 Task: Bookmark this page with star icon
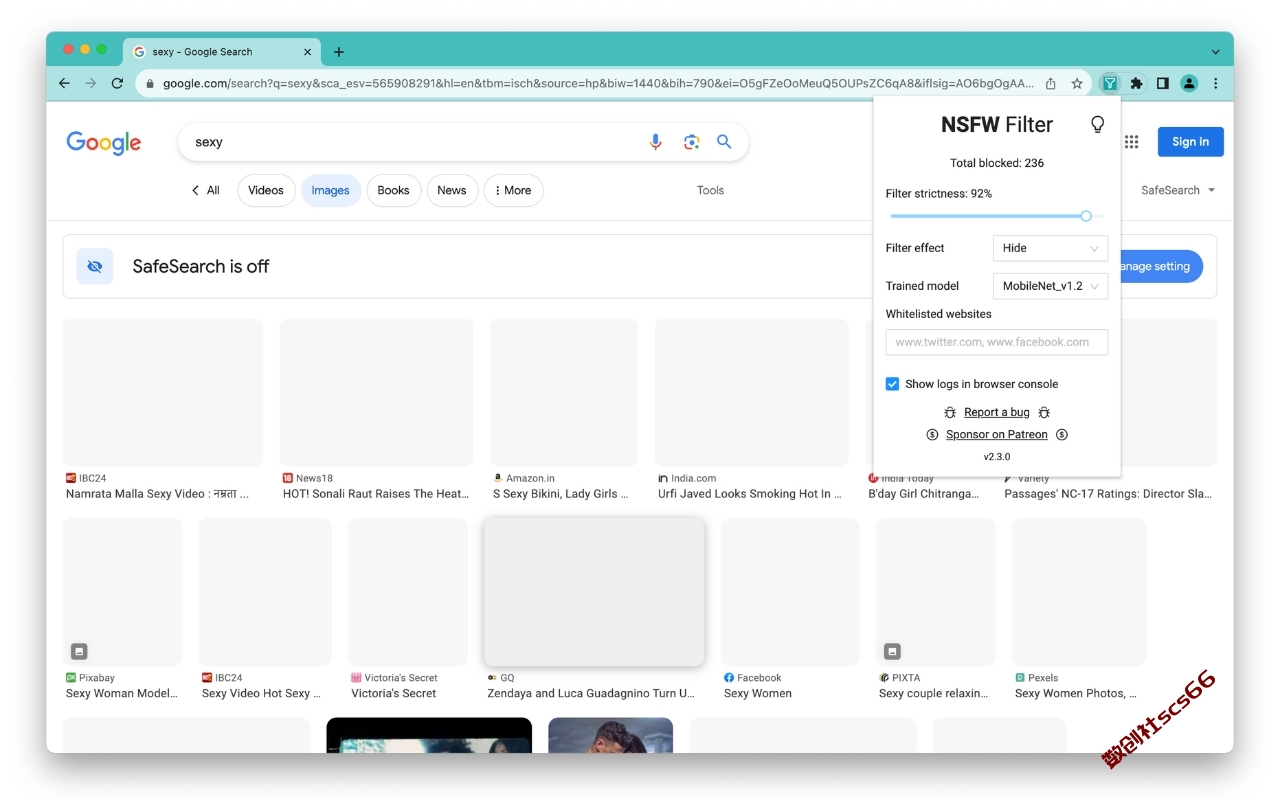click(x=1077, y=84)
